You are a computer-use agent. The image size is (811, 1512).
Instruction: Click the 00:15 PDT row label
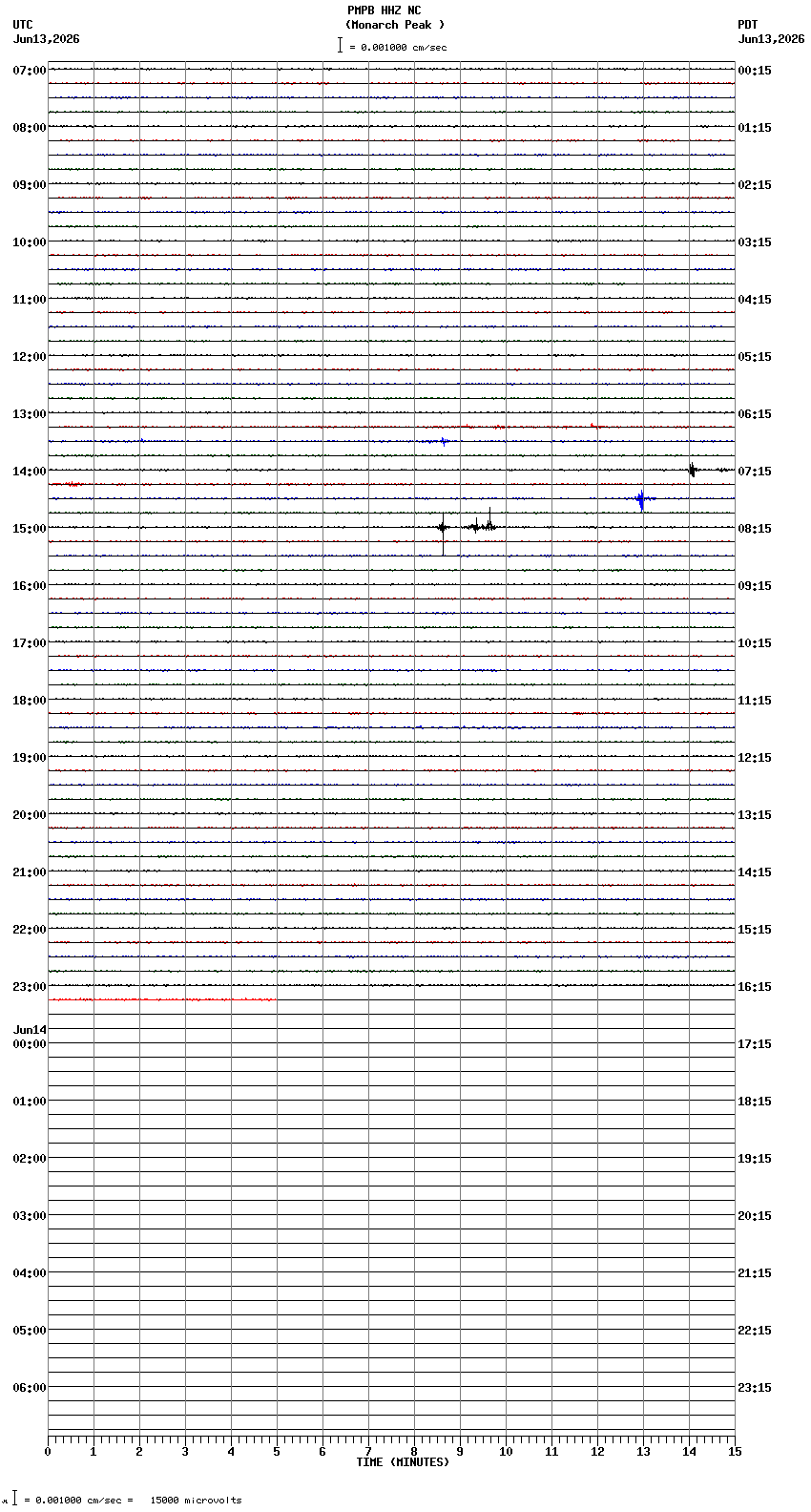click(755, 71)
